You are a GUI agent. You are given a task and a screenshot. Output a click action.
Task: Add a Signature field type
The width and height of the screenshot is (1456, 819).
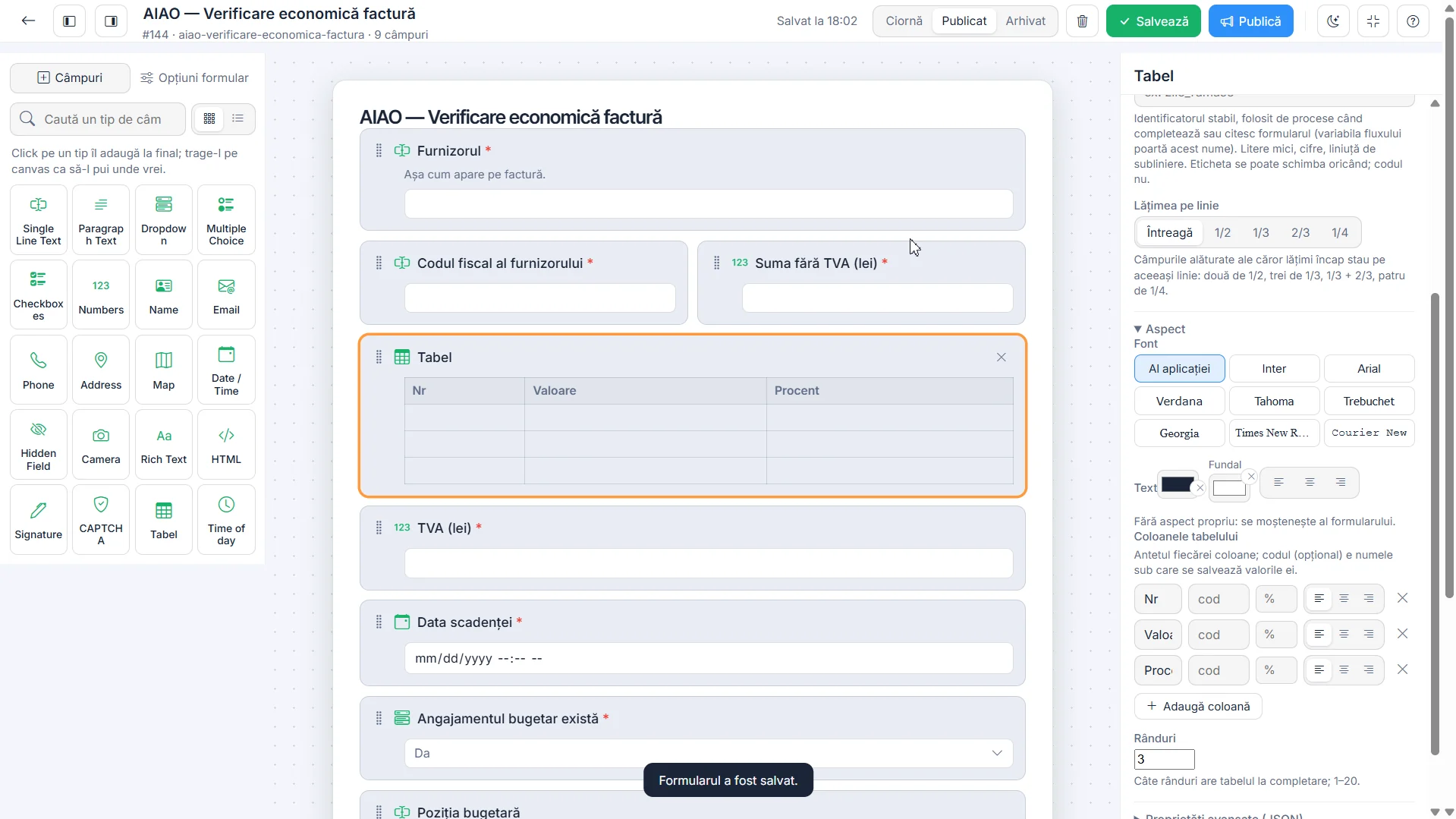click(39, 520)
